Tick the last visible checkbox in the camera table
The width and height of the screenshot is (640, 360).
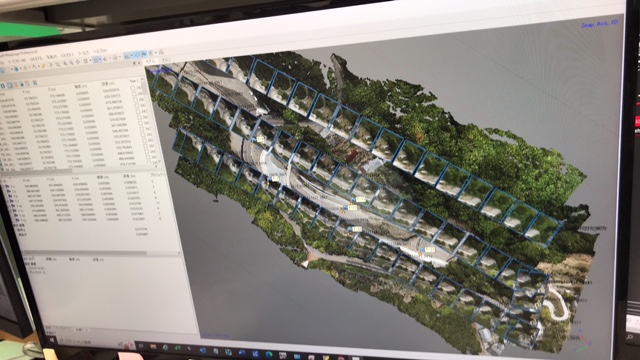pos(149,162)
